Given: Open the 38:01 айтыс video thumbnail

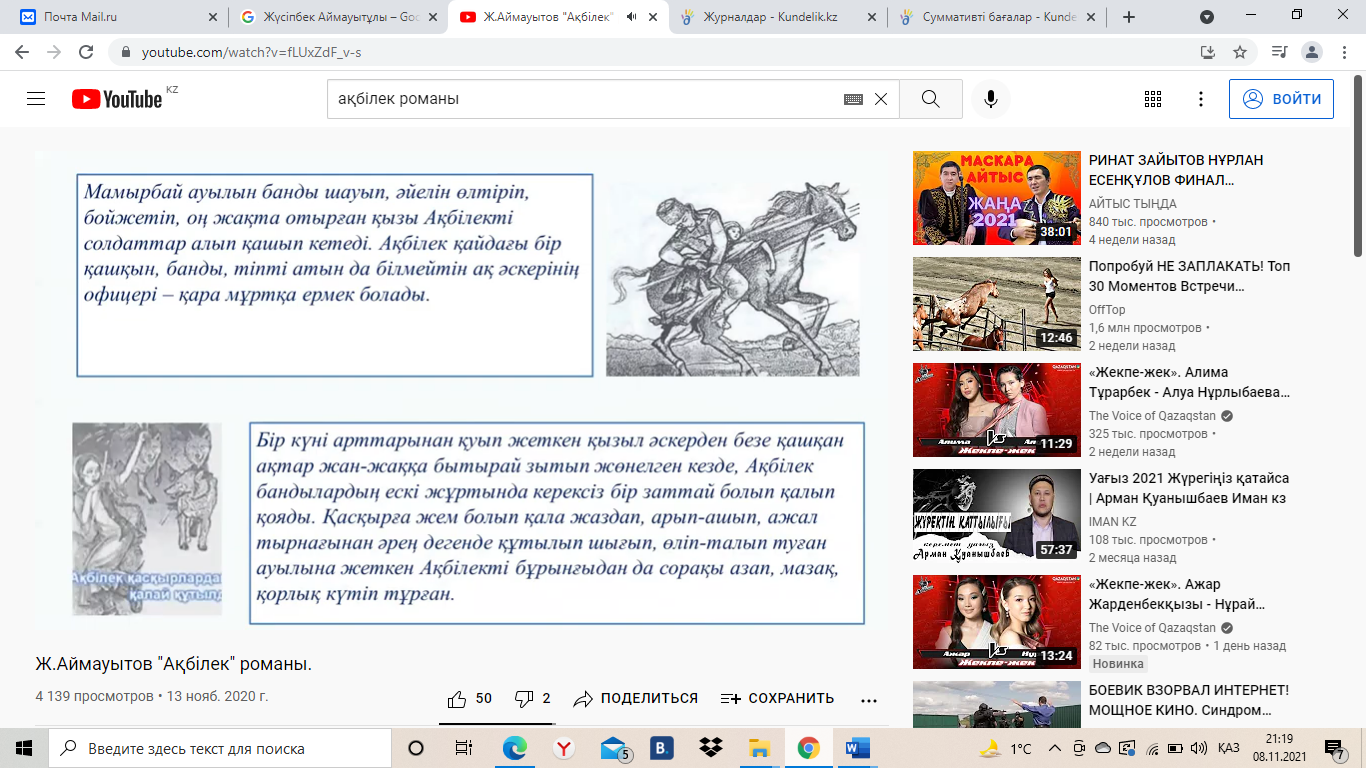Looking at the screenshot, I should coord(997,198).
